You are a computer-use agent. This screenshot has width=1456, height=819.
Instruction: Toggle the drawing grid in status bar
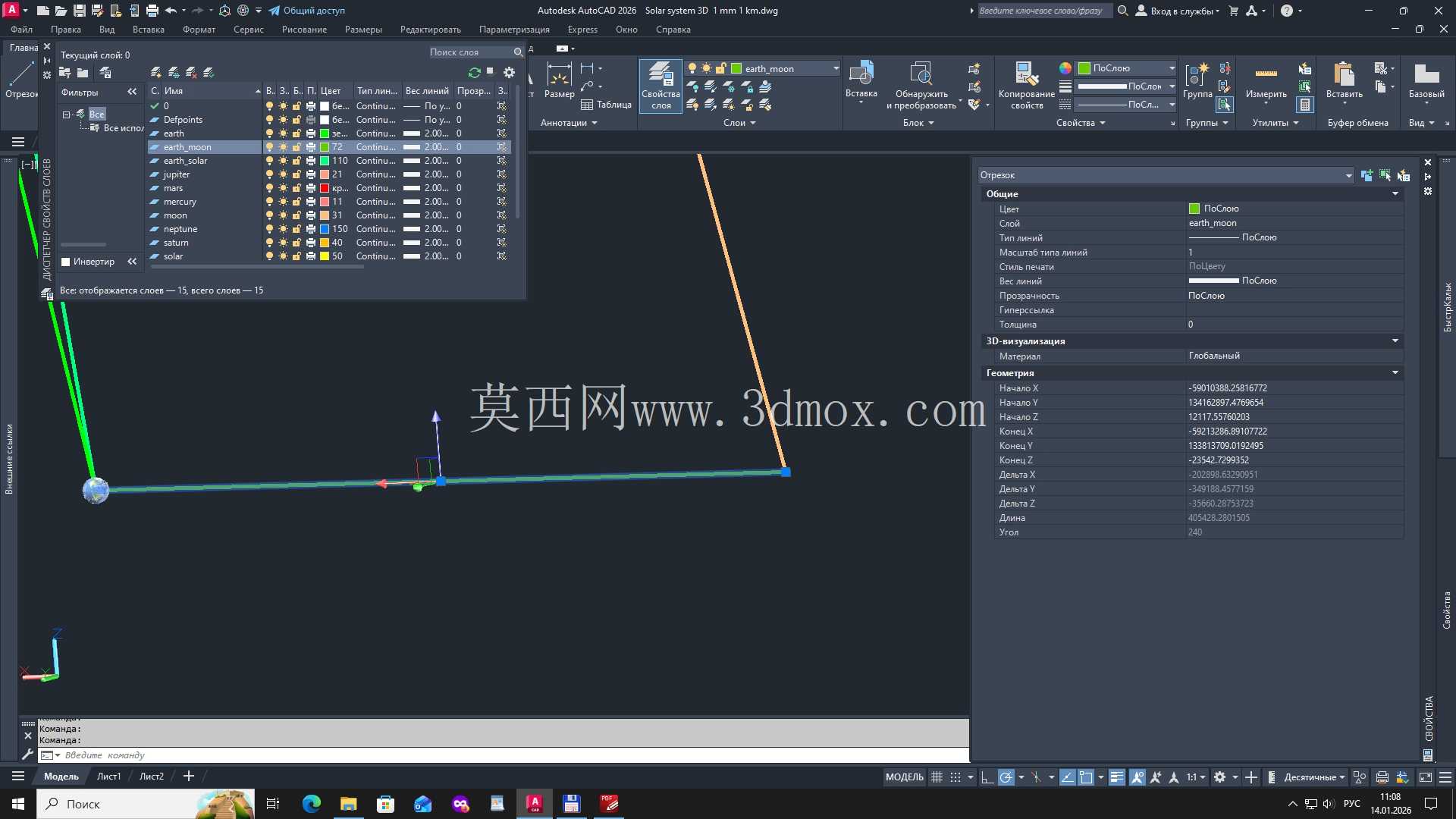click(x=937, y=777)
